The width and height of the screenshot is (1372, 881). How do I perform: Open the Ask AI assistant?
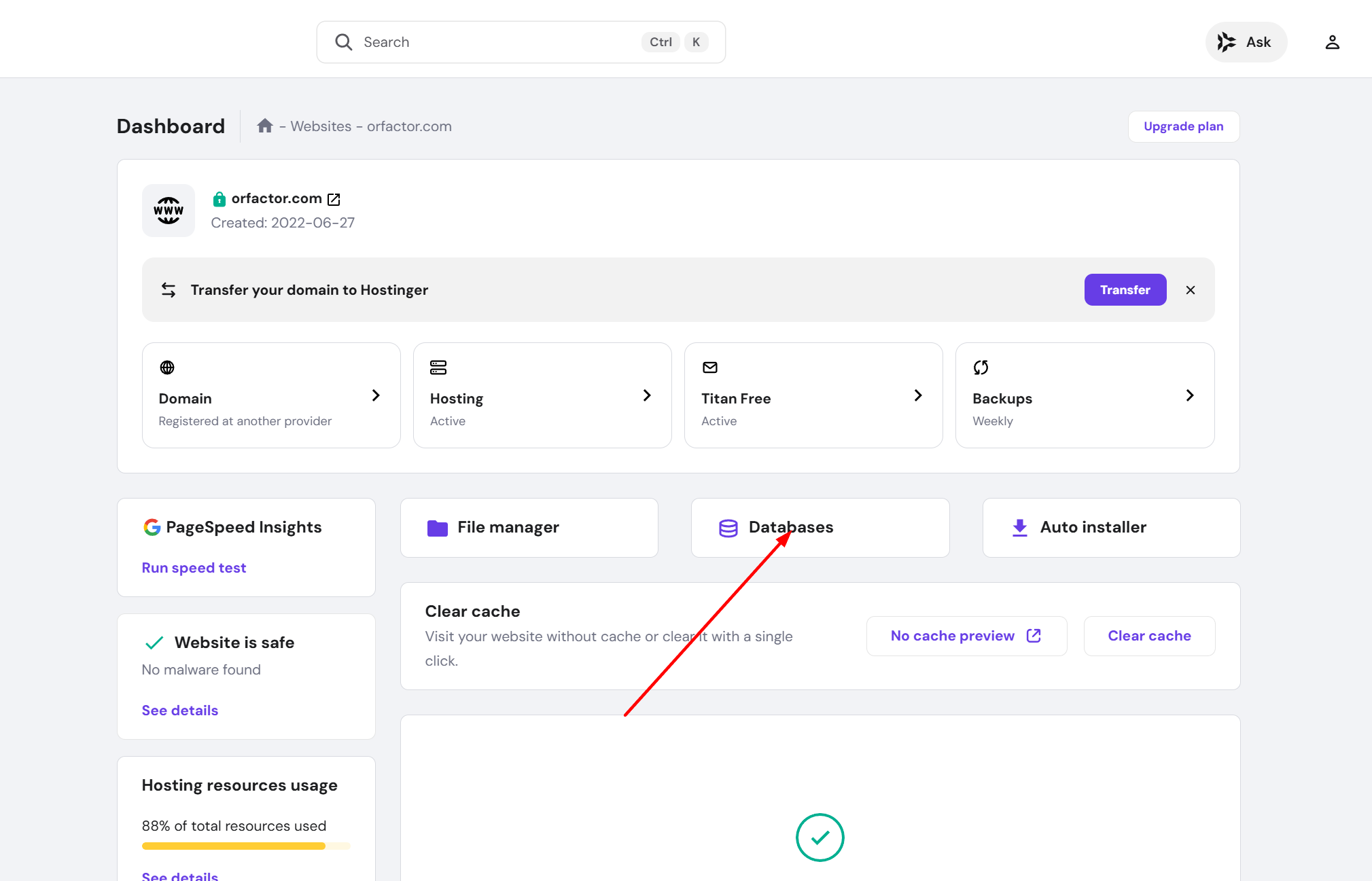point(1246,42)
